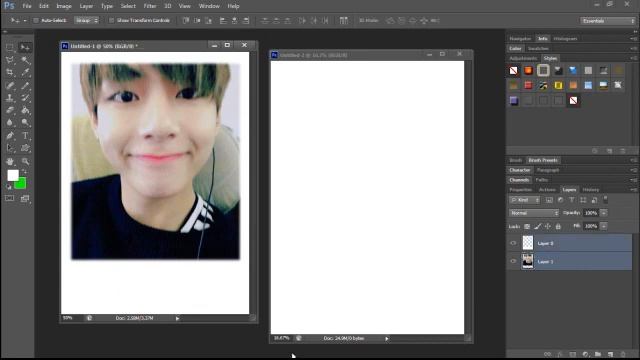
Task: Expand status bar arrow in Untitled-2 window
Action: coord(387,338)
